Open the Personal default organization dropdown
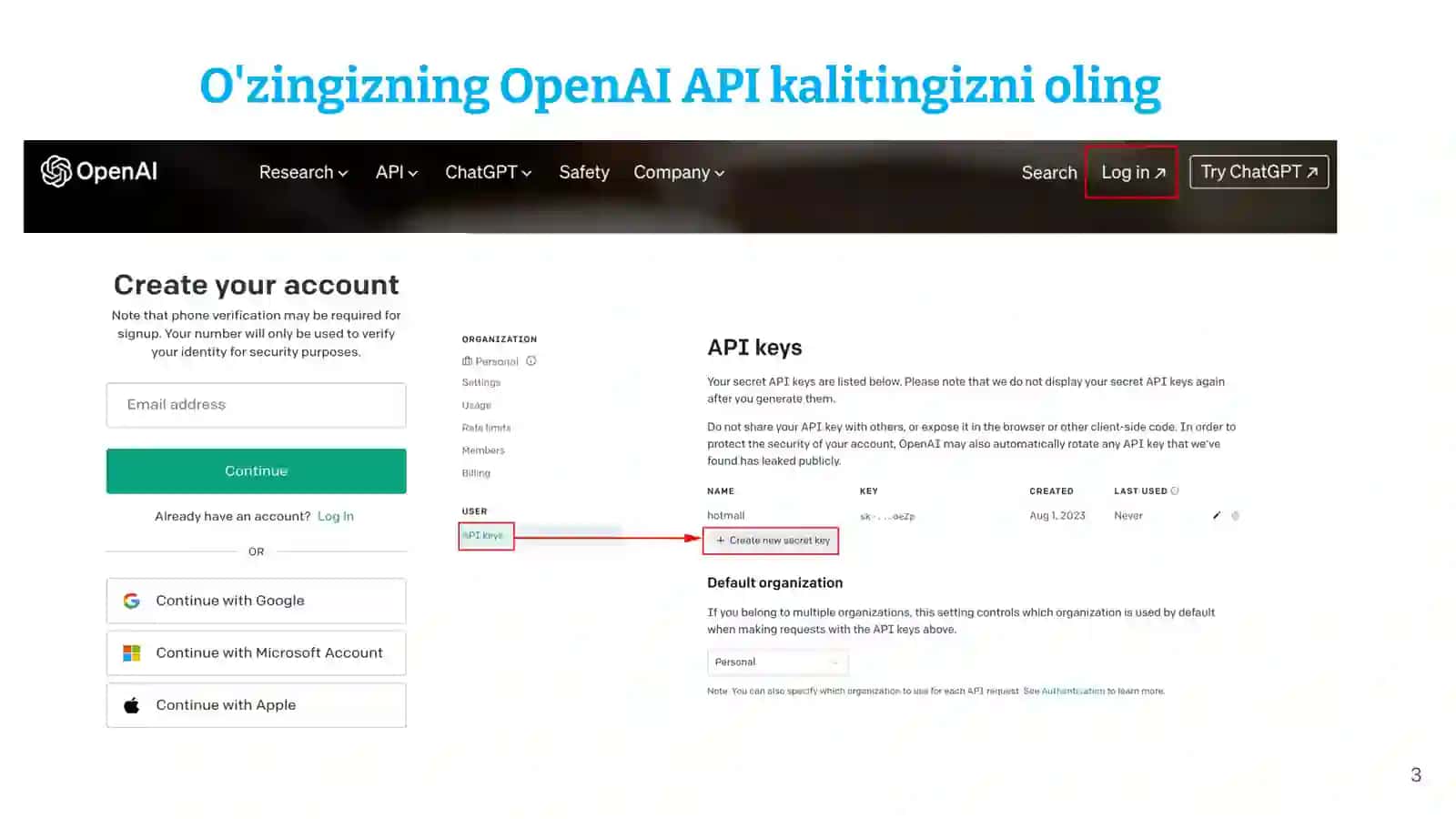Image resolution: width=1456 pixels, height=819 pixels. (777, 662)
